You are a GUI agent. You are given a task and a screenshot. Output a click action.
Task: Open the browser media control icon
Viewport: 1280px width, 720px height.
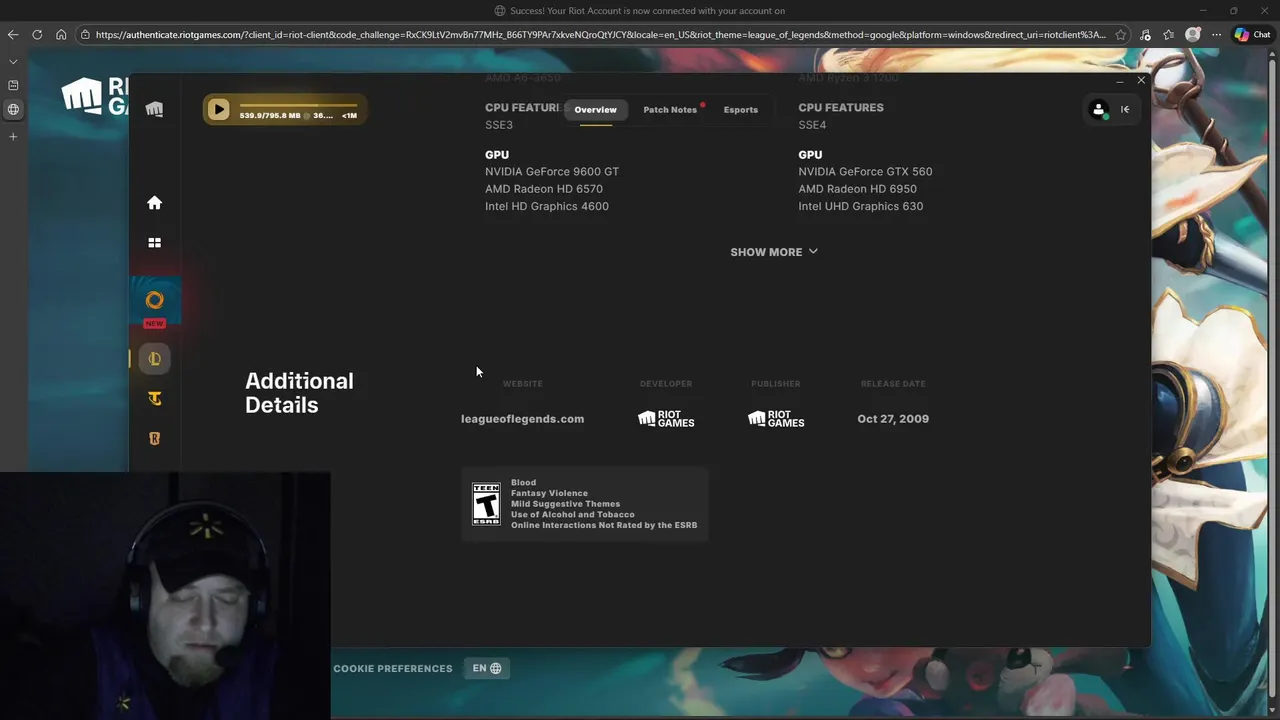click(1145, 35)
